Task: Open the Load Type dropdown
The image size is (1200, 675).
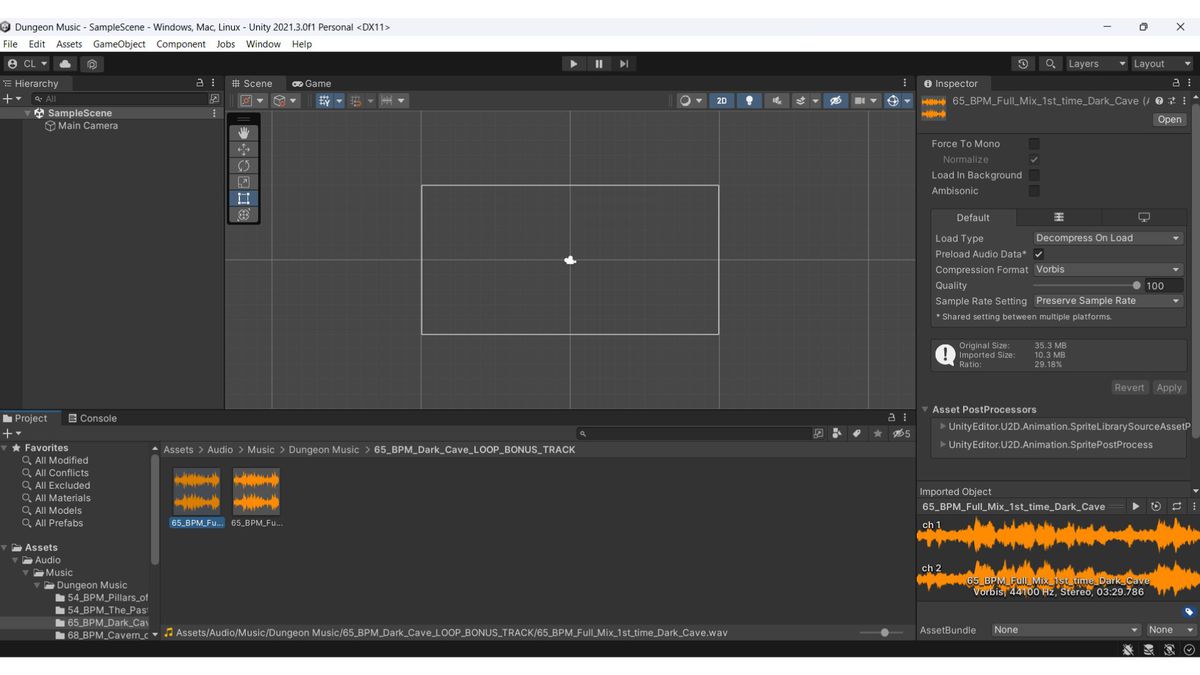Action: pyautogui.click(x=1107, y=238)
